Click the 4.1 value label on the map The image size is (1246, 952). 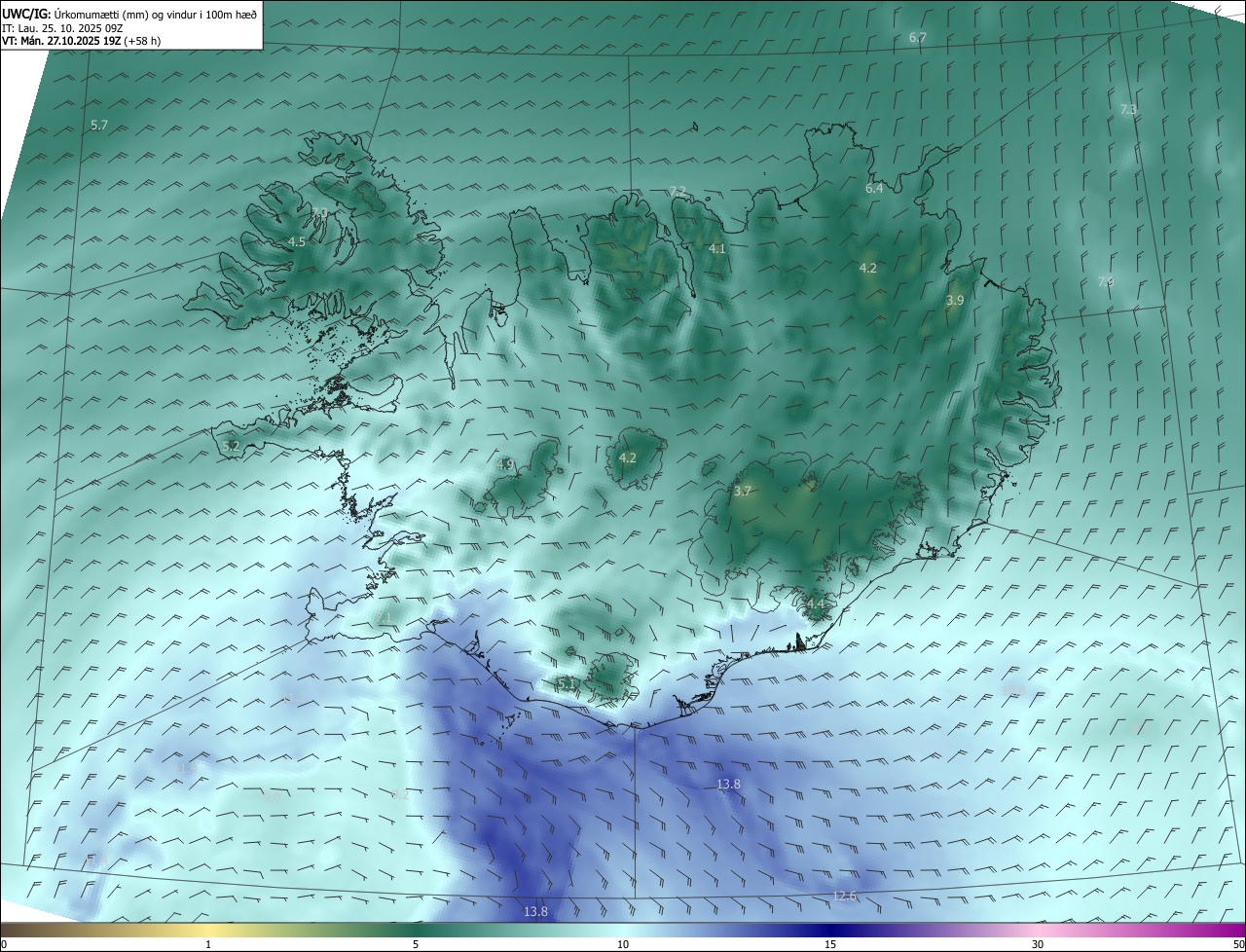click(716, 249)
